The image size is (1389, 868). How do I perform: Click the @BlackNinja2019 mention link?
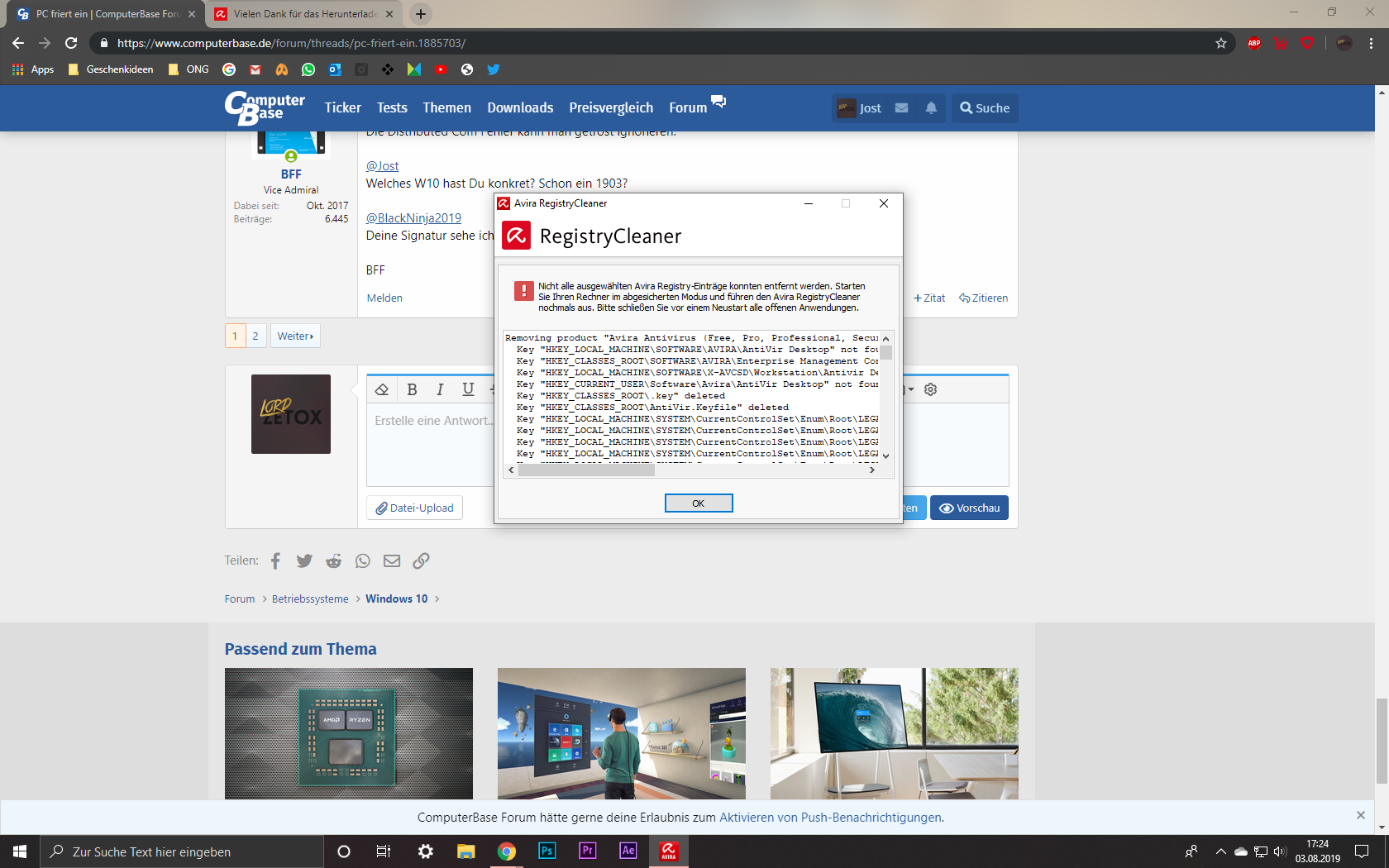tap(414, 218)
